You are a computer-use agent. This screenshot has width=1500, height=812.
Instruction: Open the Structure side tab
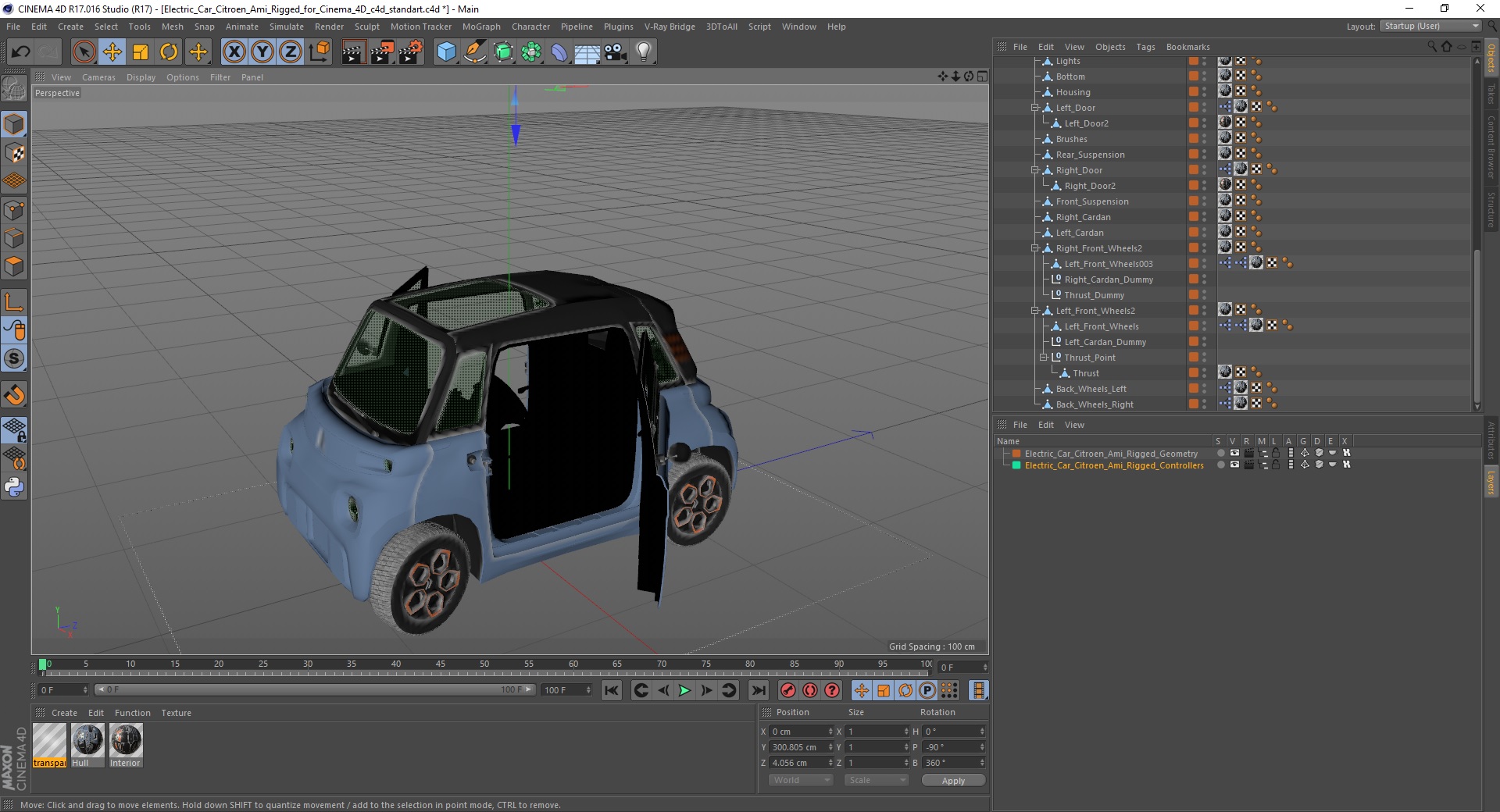tap(1491, 209)
